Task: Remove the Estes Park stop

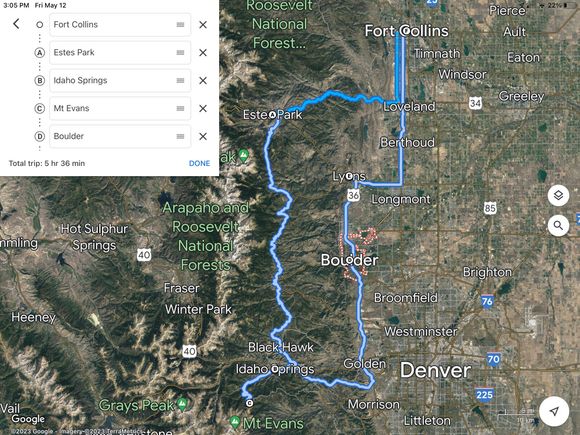Action: (203, 53)
